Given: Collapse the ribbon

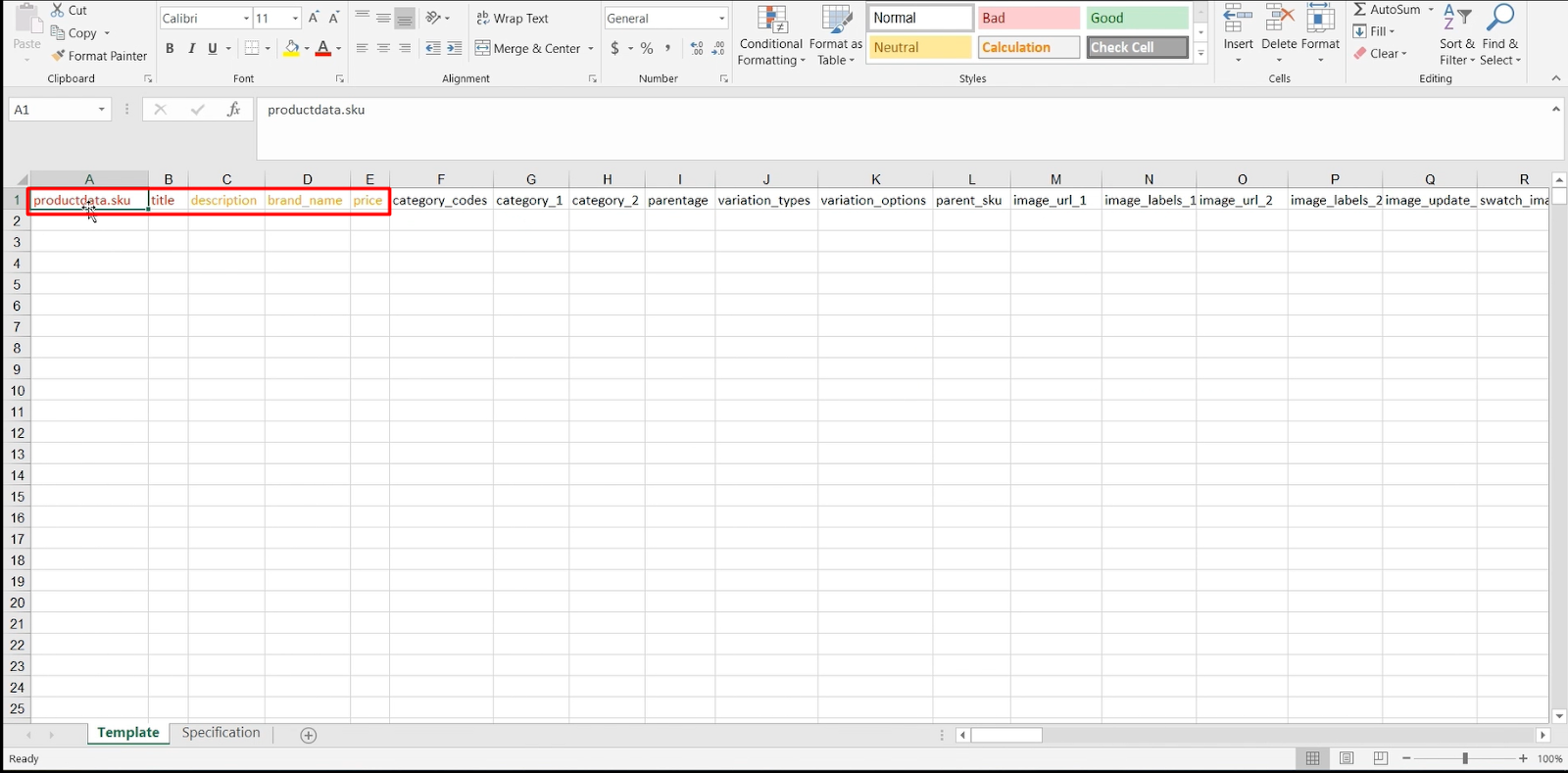Looking at the screenshot, I should 1556,78.
